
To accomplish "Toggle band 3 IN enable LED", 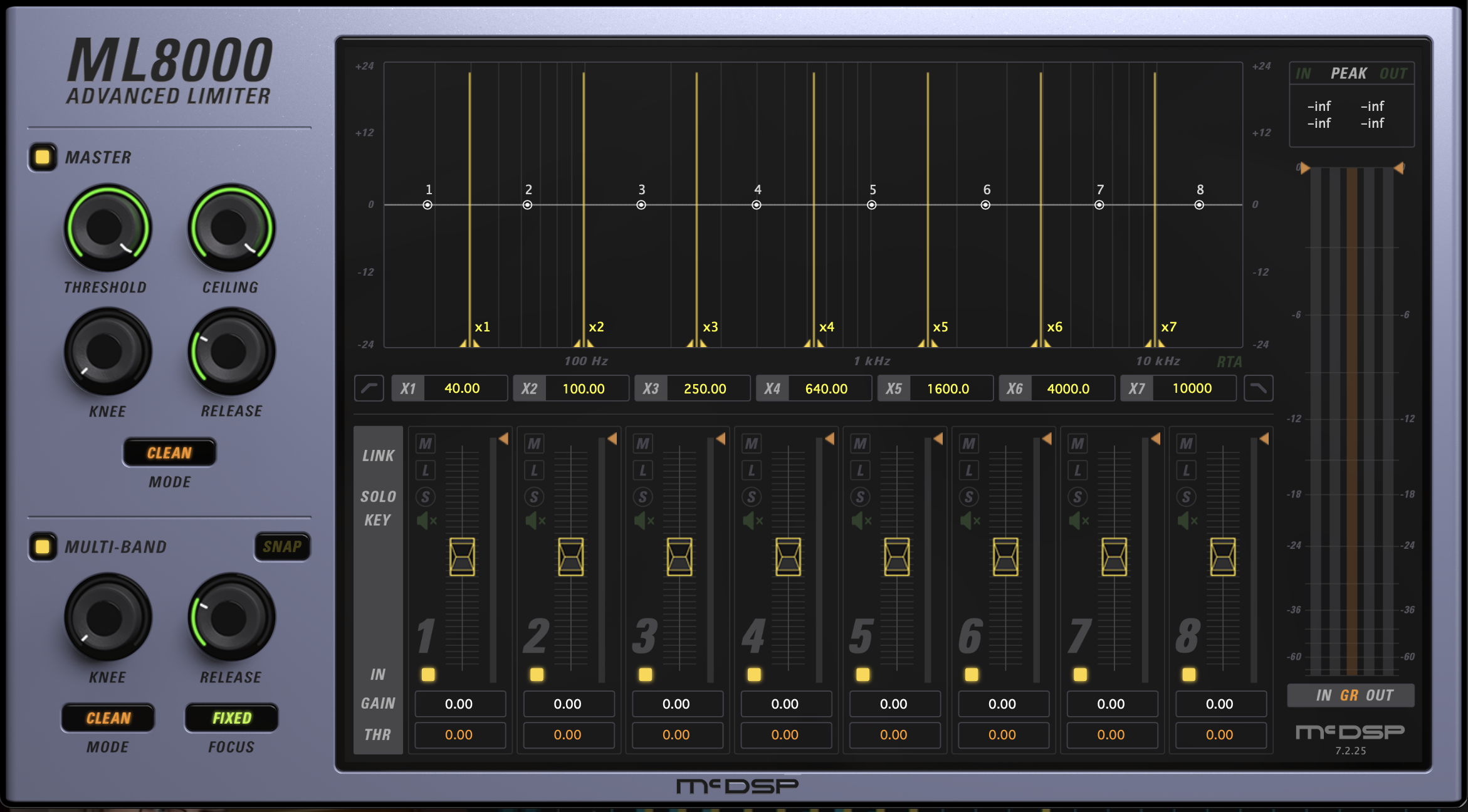I will coord(646,674).
